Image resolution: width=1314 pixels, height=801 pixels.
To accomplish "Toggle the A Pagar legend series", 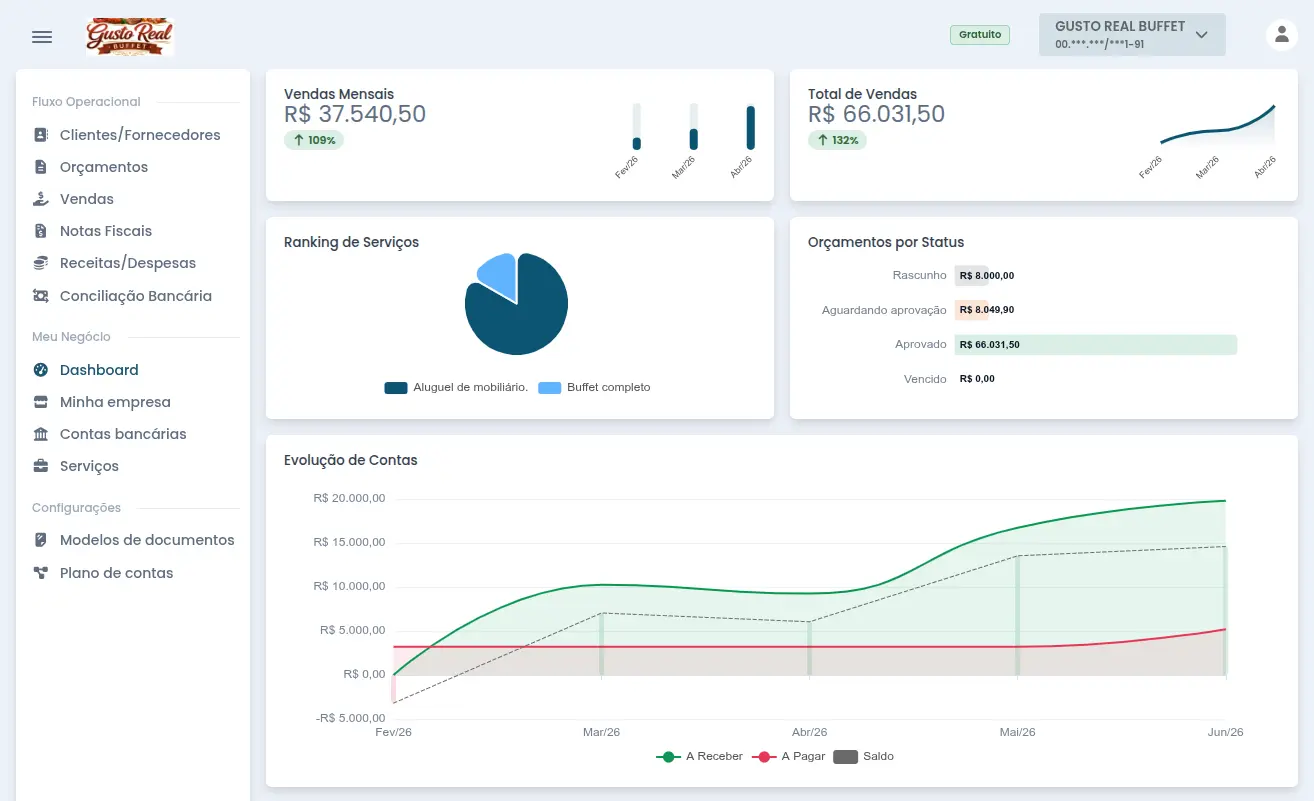I will 791,757.
